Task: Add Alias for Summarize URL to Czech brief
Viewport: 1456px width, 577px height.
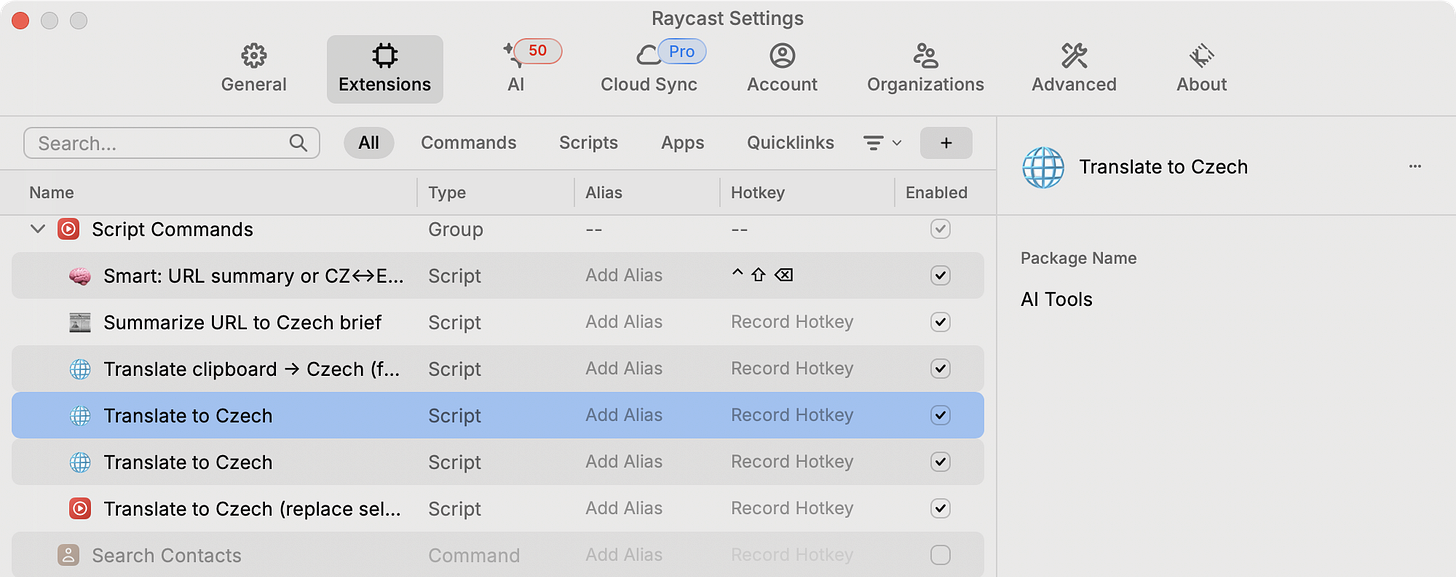Action: [x=624, y=322]
